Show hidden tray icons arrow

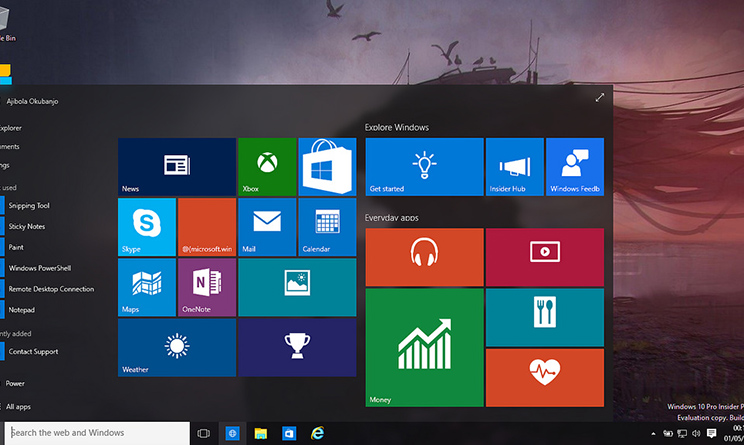point(653,433)
